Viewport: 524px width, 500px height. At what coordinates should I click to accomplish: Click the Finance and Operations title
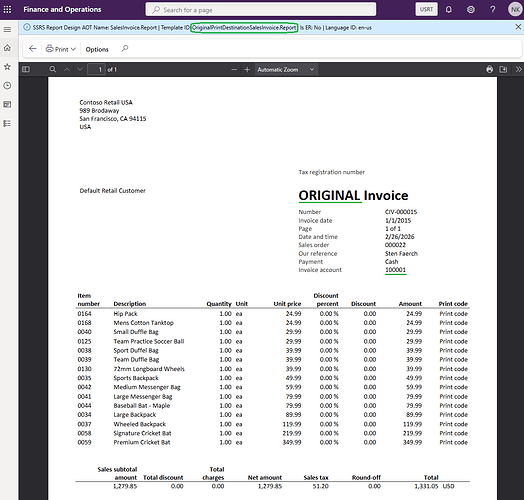tap(62, 9)
